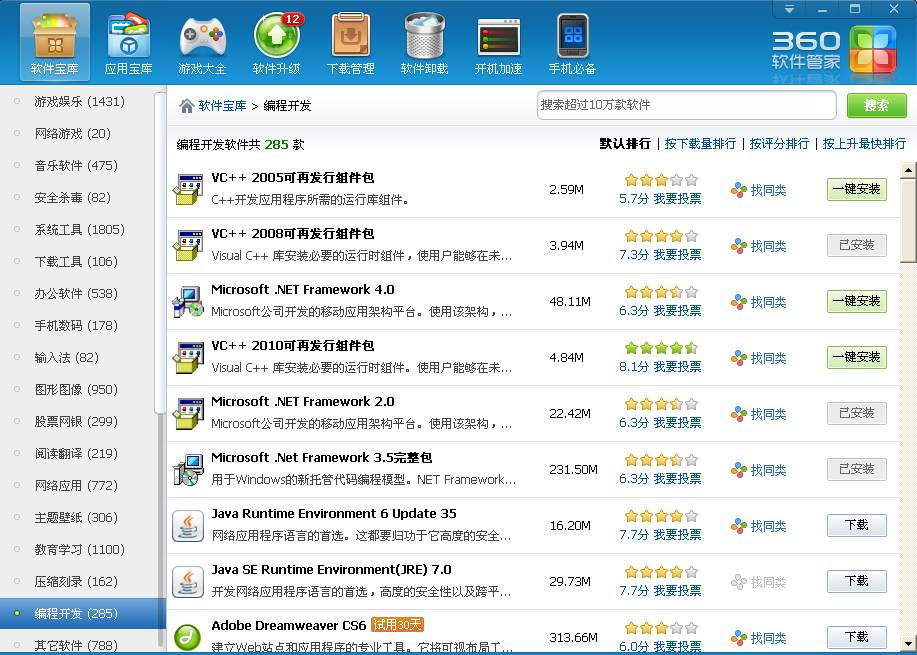Click 找同类 for VC++ 2005
This screenshot has width=917, height=655.
[x=759, y=190]
